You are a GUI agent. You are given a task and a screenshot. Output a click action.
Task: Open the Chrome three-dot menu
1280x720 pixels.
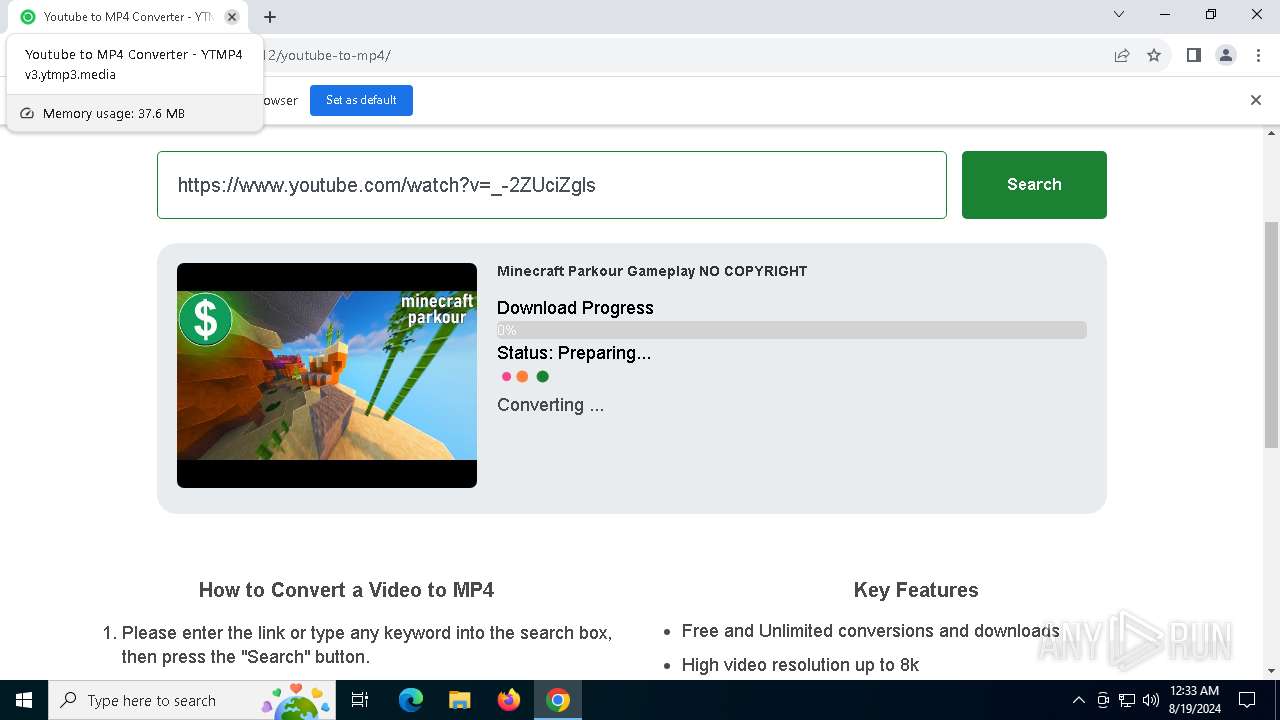click(x=1258, y=55)
